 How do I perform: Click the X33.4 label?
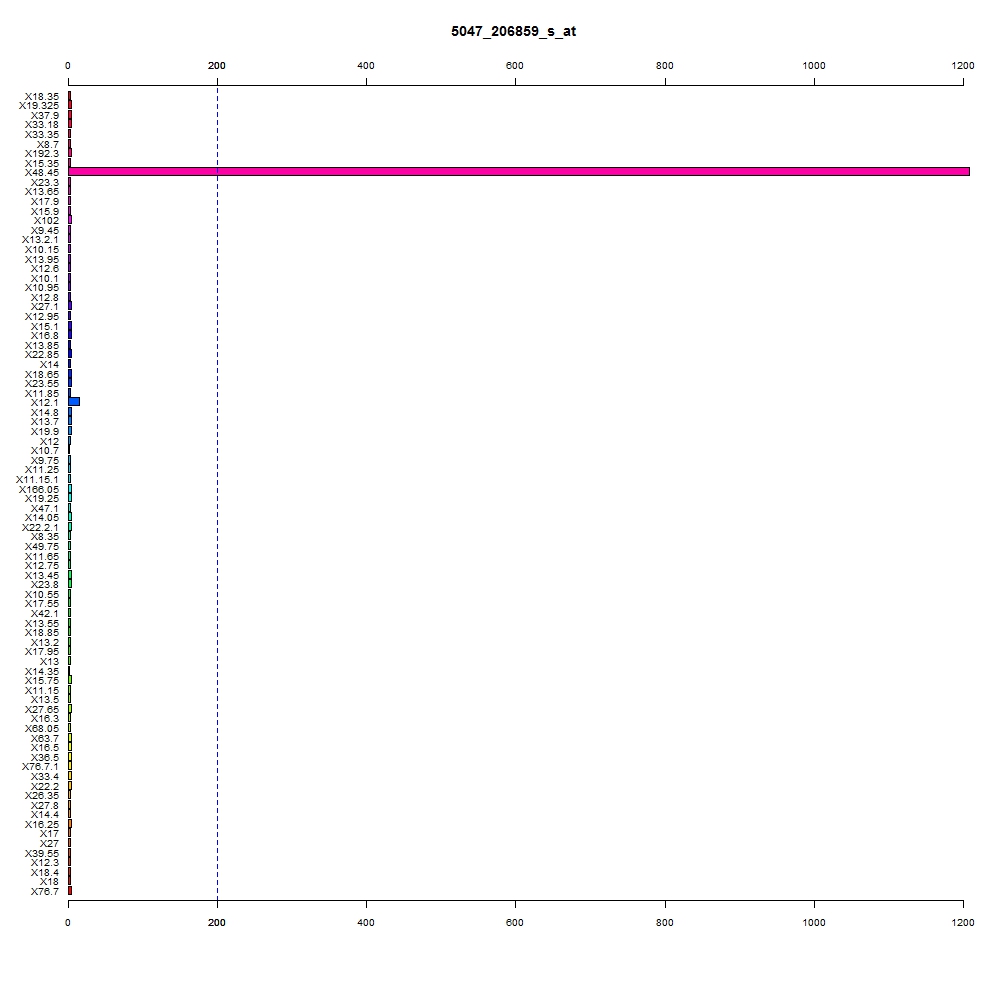45,777
